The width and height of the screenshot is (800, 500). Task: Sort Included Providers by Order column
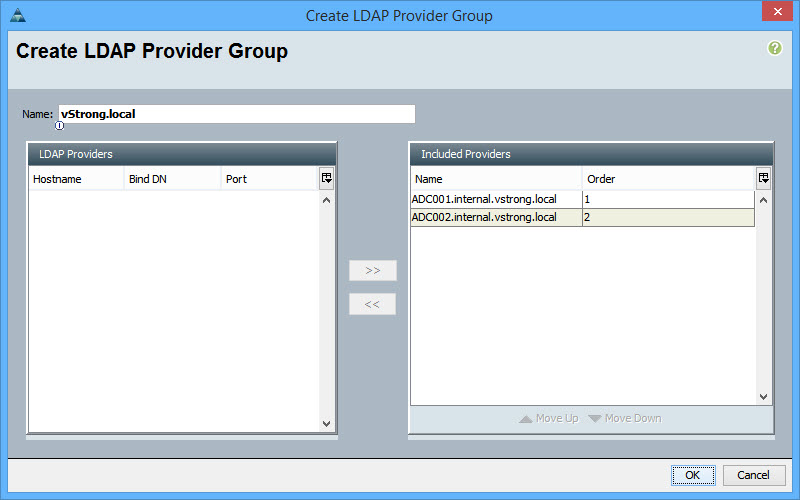pos(667,179)
